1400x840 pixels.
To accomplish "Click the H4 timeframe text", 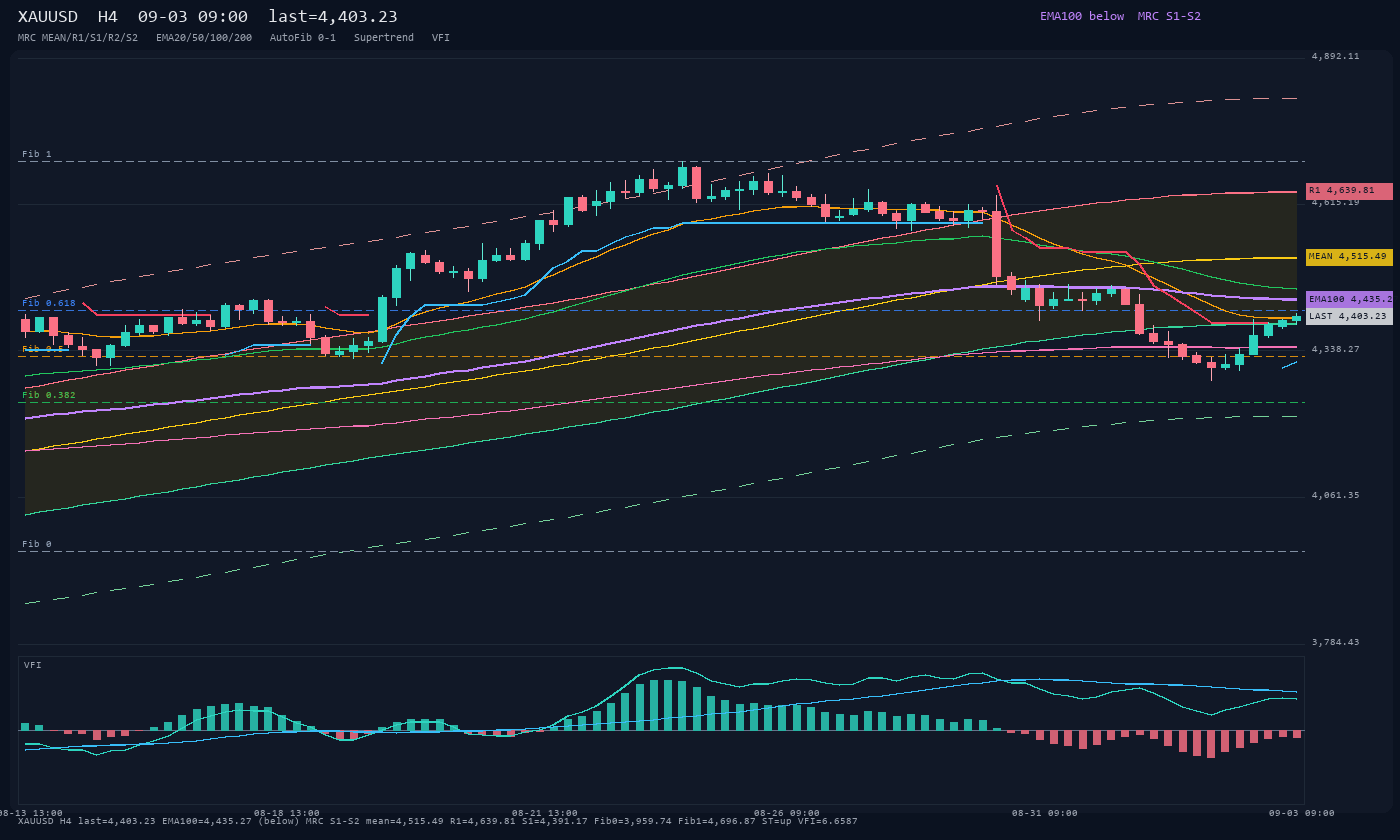I will pos(108,17).
